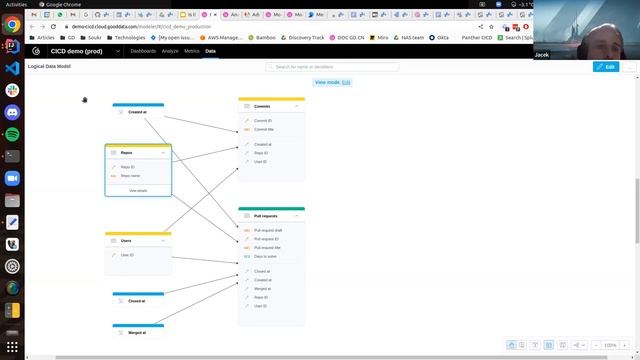Open Discord from the dock
The image size is (640, 360).
[x=12, y=112]
